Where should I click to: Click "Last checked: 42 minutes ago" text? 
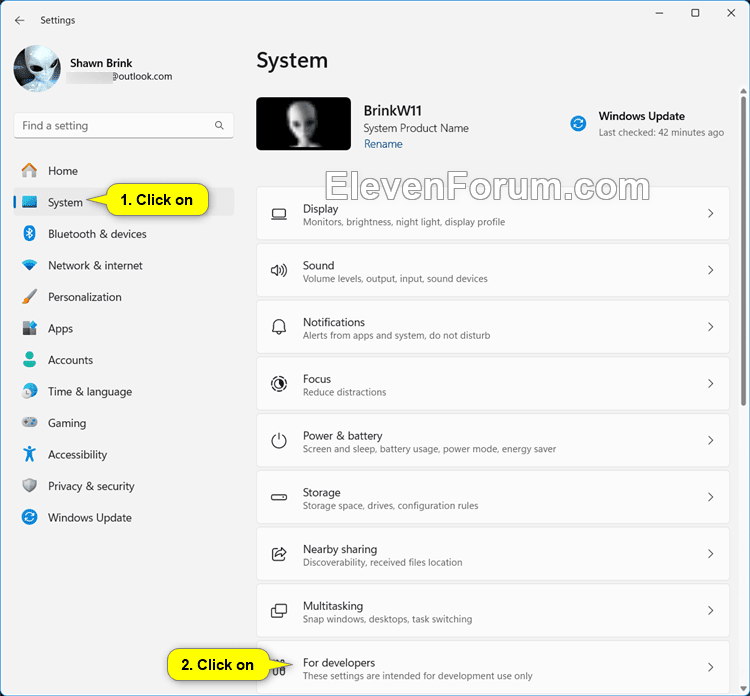click(x=661, y=133)
